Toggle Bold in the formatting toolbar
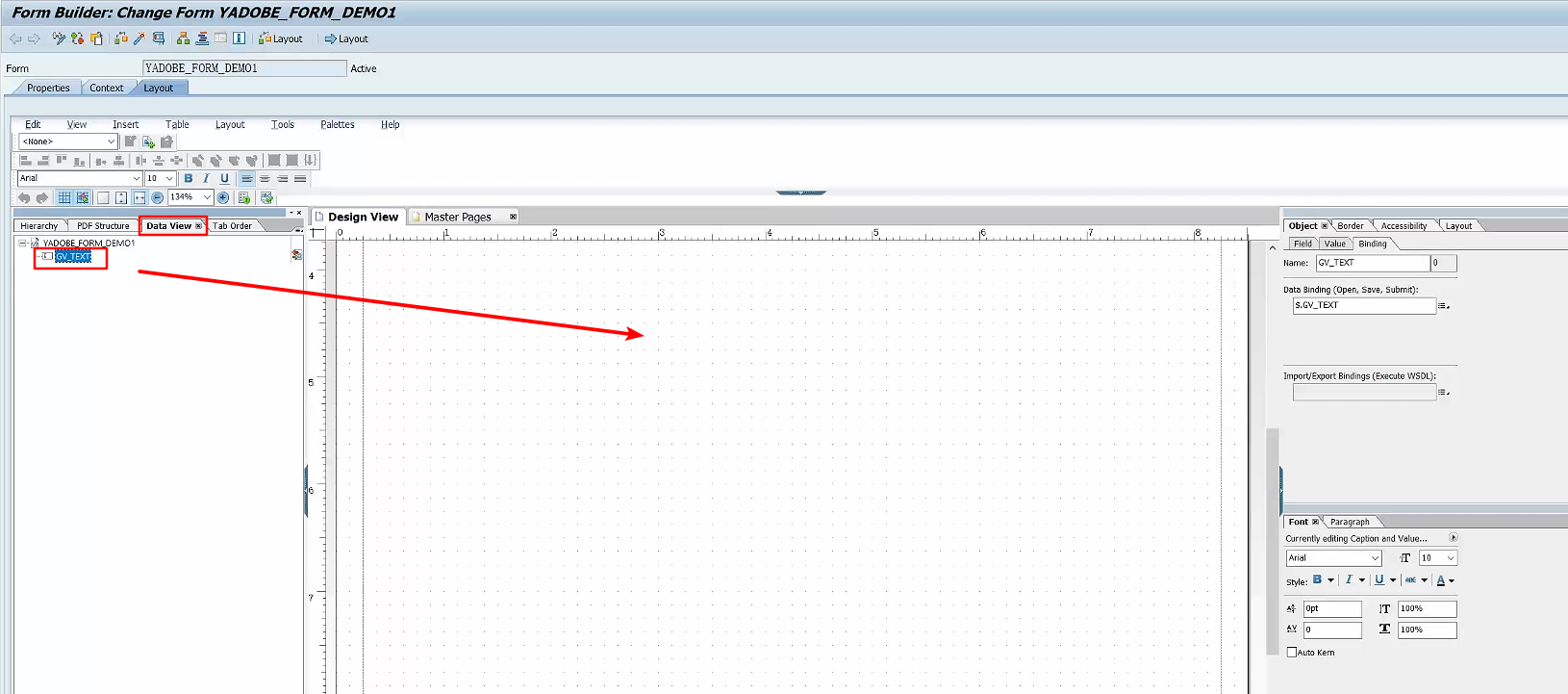The width and height of the screenshot is (1568, 694). [x=189, y=178]
